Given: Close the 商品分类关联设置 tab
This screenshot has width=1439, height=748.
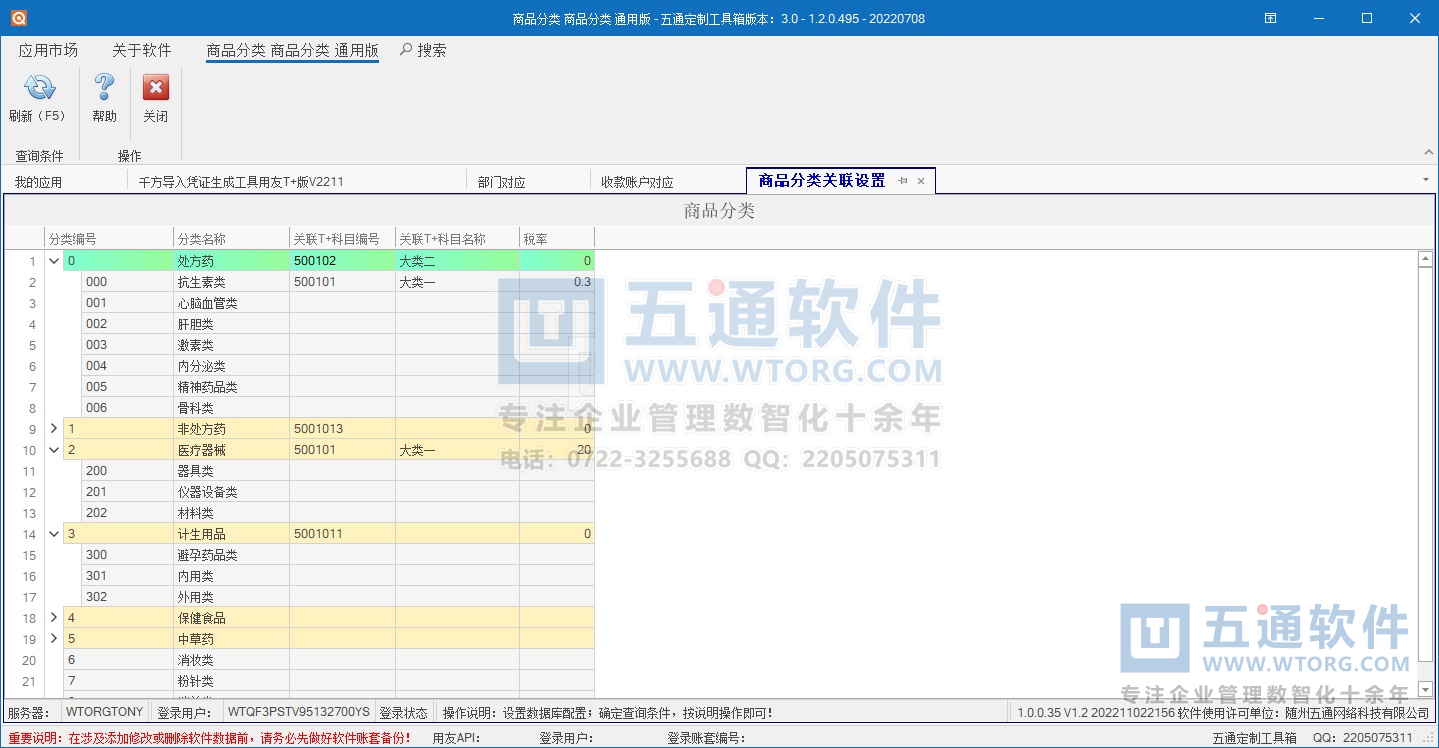Looking at the screenshot, I should tap(921, 181).
